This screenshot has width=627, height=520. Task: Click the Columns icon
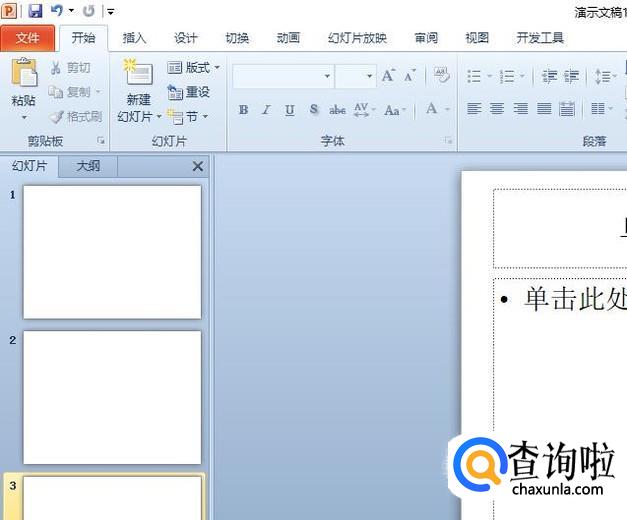[598, 109]
